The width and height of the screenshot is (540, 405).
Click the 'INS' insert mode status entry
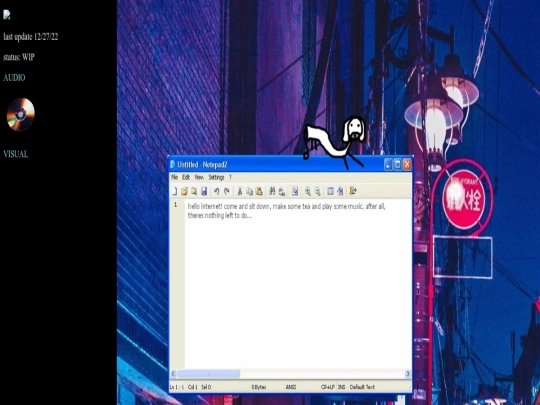[341, 387]
